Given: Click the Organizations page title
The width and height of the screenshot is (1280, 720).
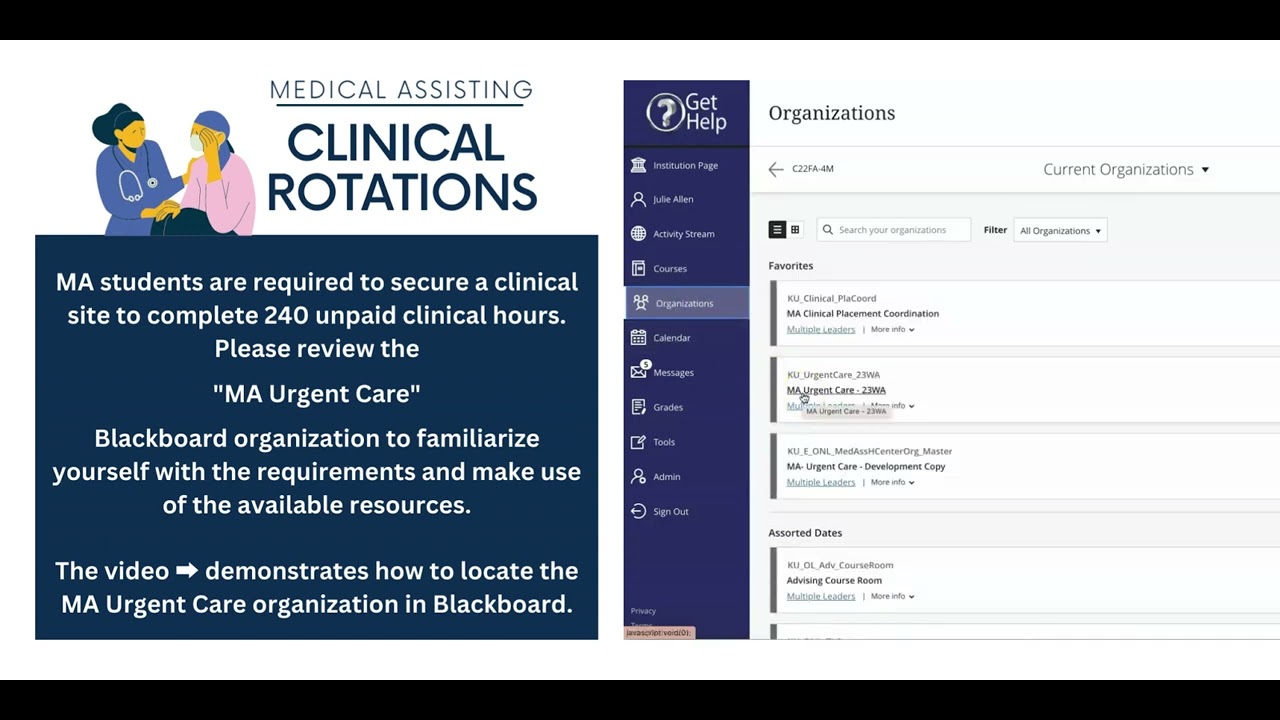Looking at the screenshot, I should (x=831, y=113).
